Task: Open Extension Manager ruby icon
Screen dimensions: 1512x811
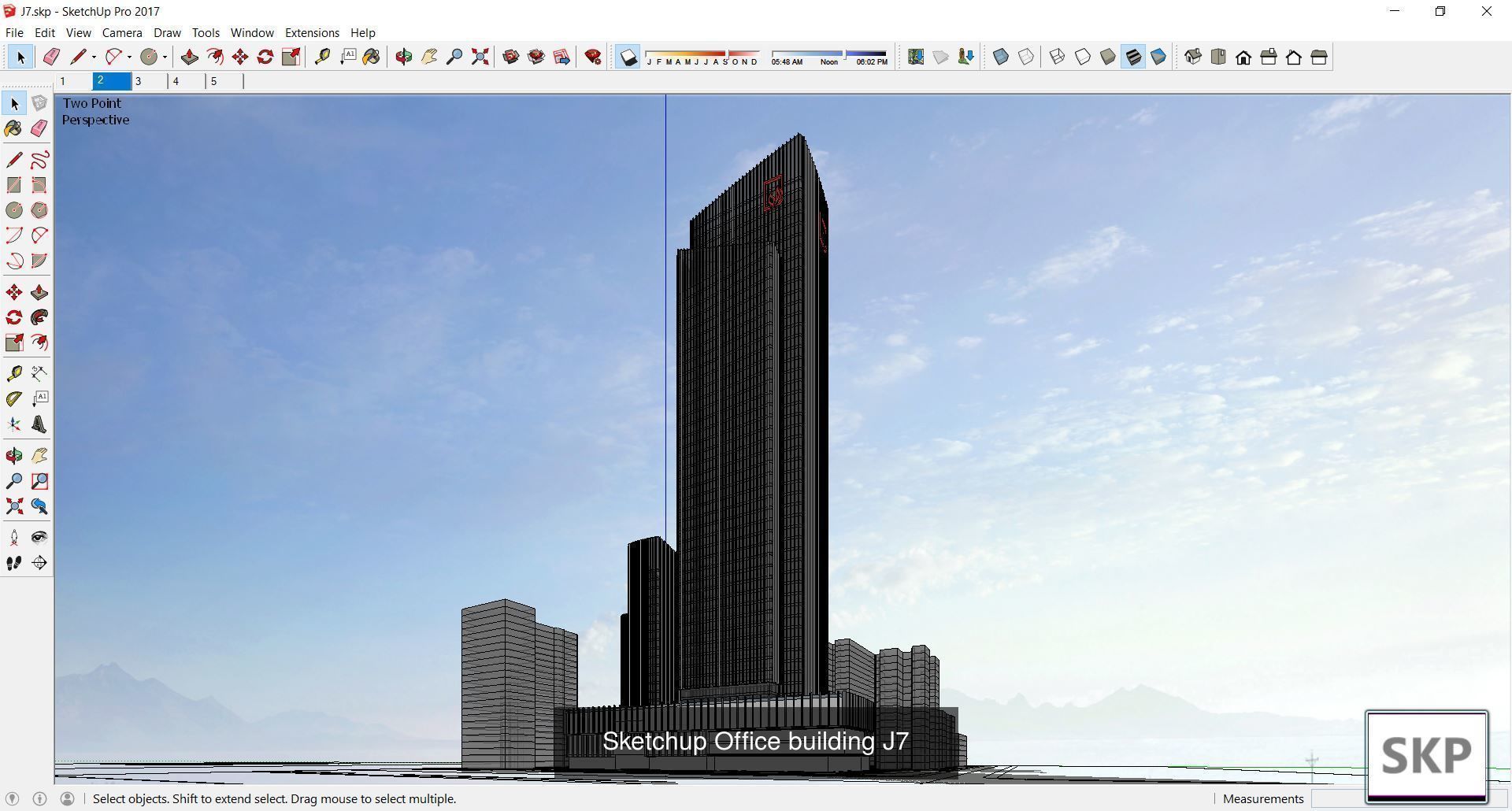Action: 593,57
